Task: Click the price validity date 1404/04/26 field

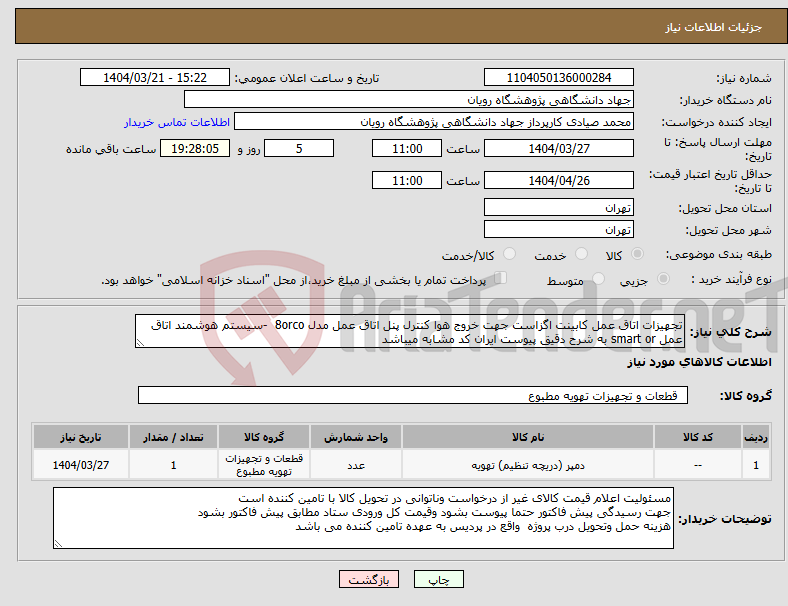Action: pyautogui.click(x=558, y=180)
